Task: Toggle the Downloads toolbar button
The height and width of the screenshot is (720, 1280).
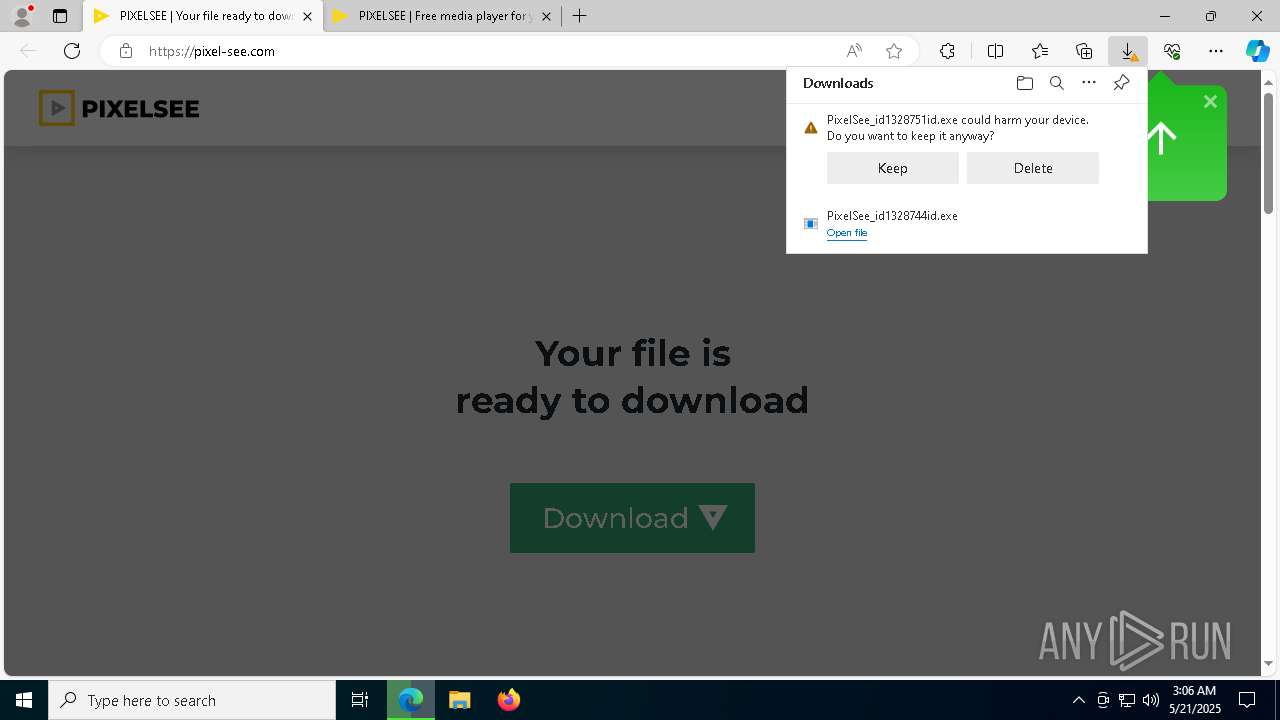Action: coord(1128,51)
